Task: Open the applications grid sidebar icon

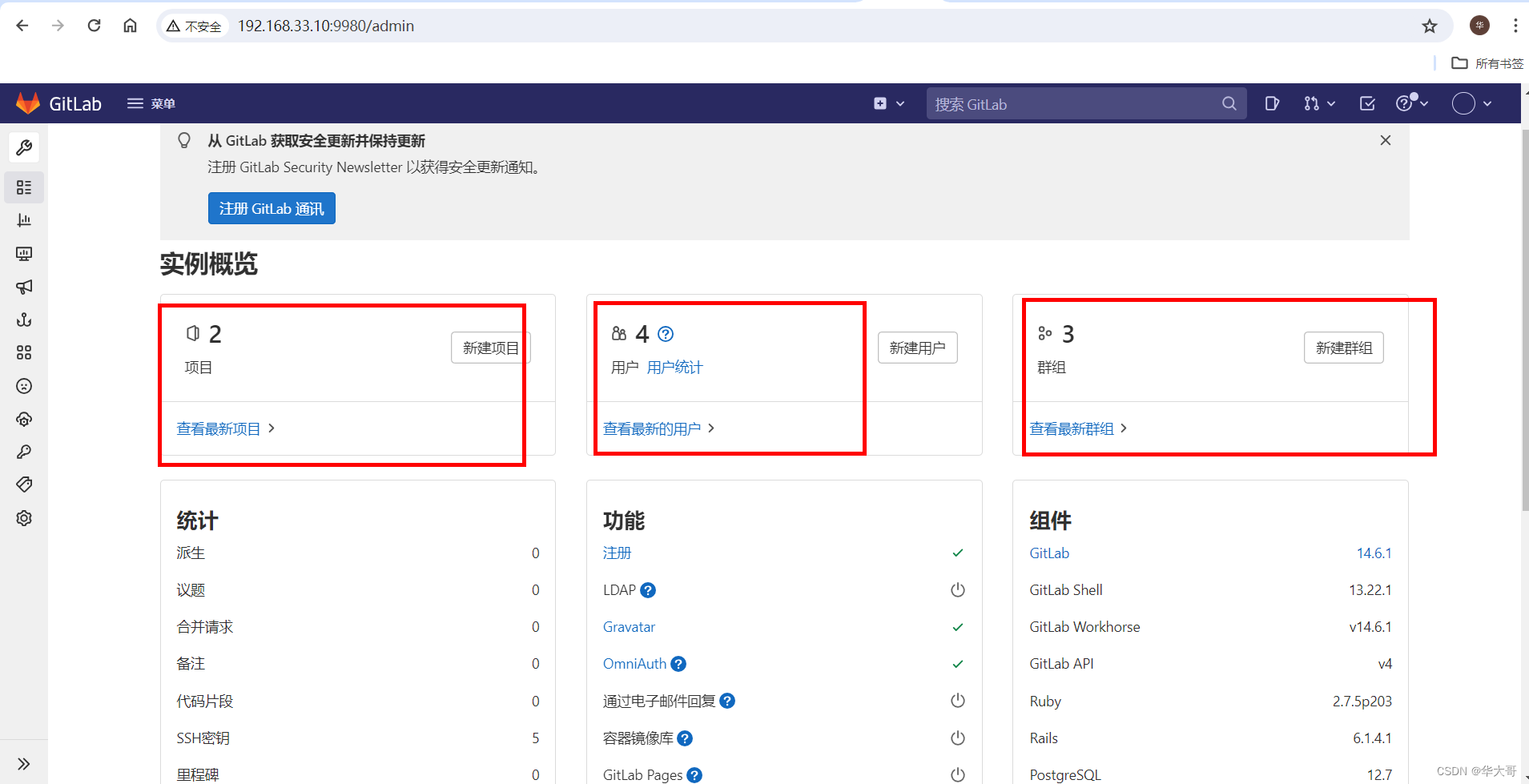Action: (24, 352)
